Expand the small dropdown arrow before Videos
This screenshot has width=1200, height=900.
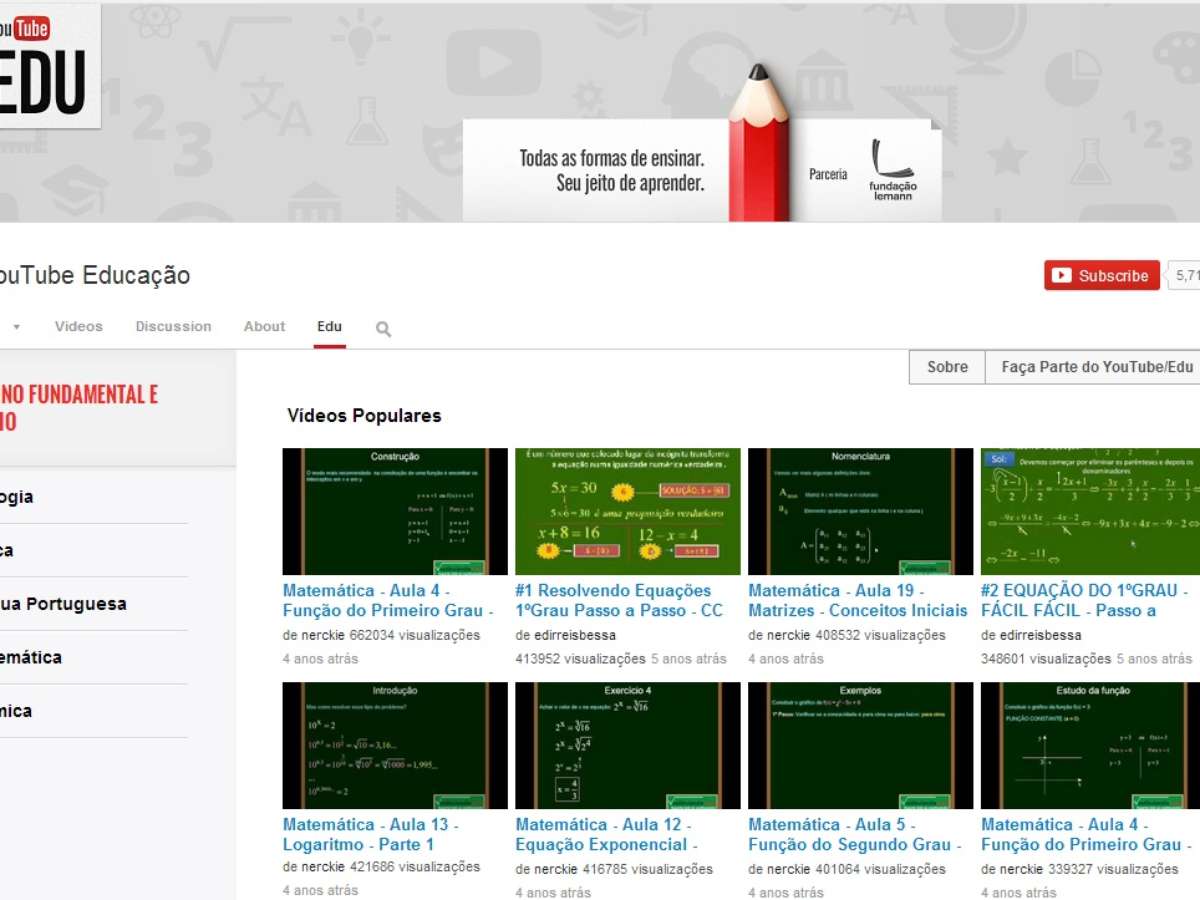click(17, 327)
